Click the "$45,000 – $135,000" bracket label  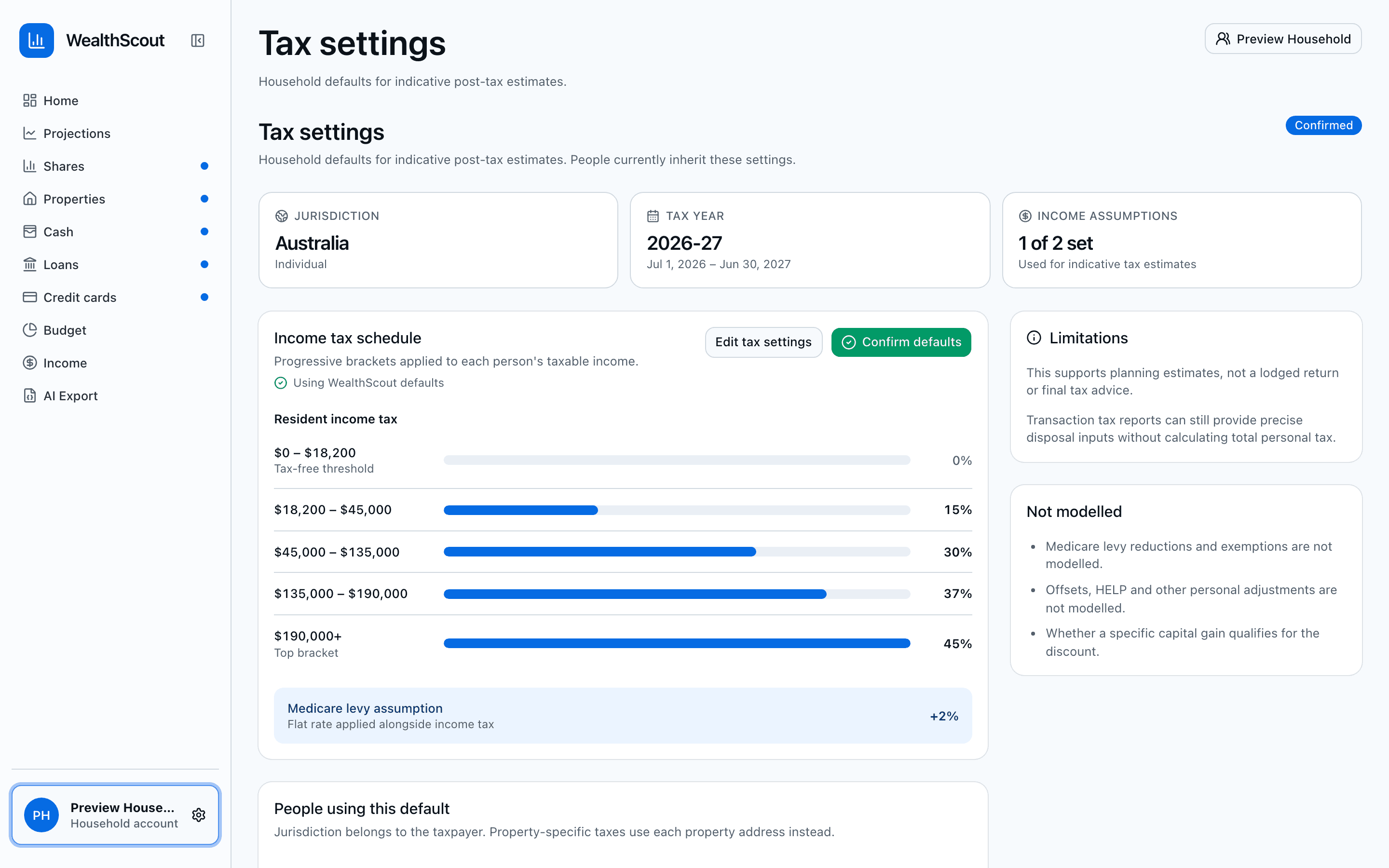(x=337, y=552)
